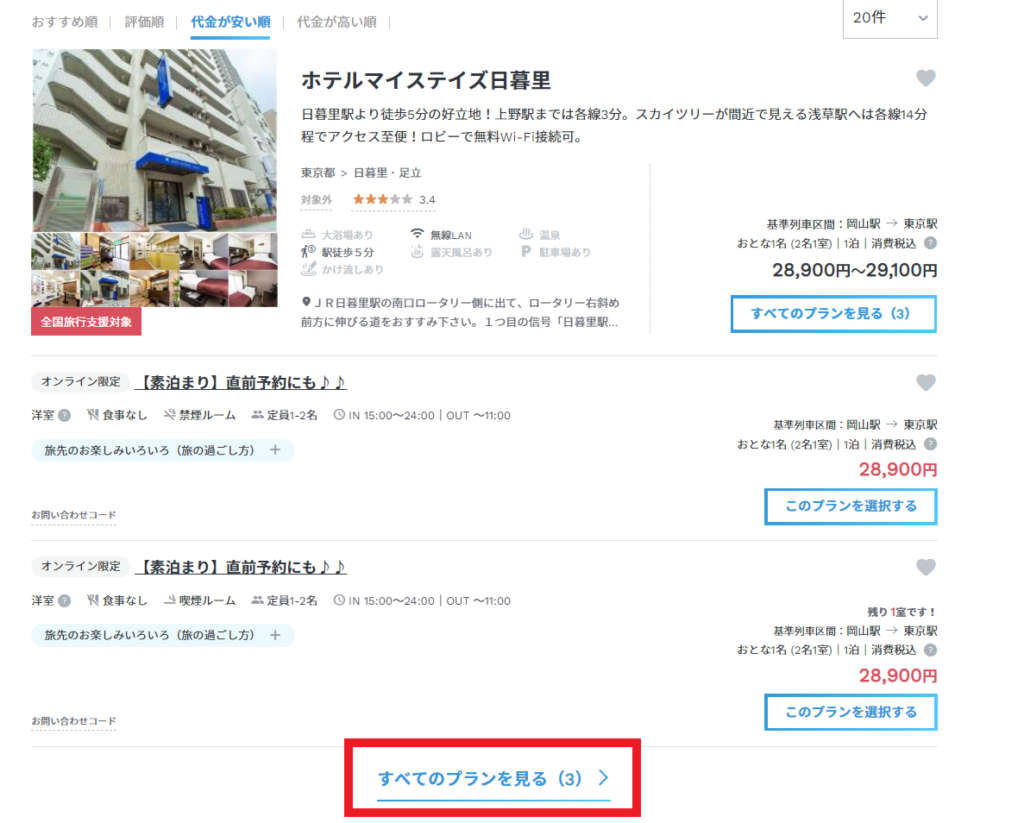
Task: Click the 温泉 hot spring icon
Action: click(x=525, y=232)
